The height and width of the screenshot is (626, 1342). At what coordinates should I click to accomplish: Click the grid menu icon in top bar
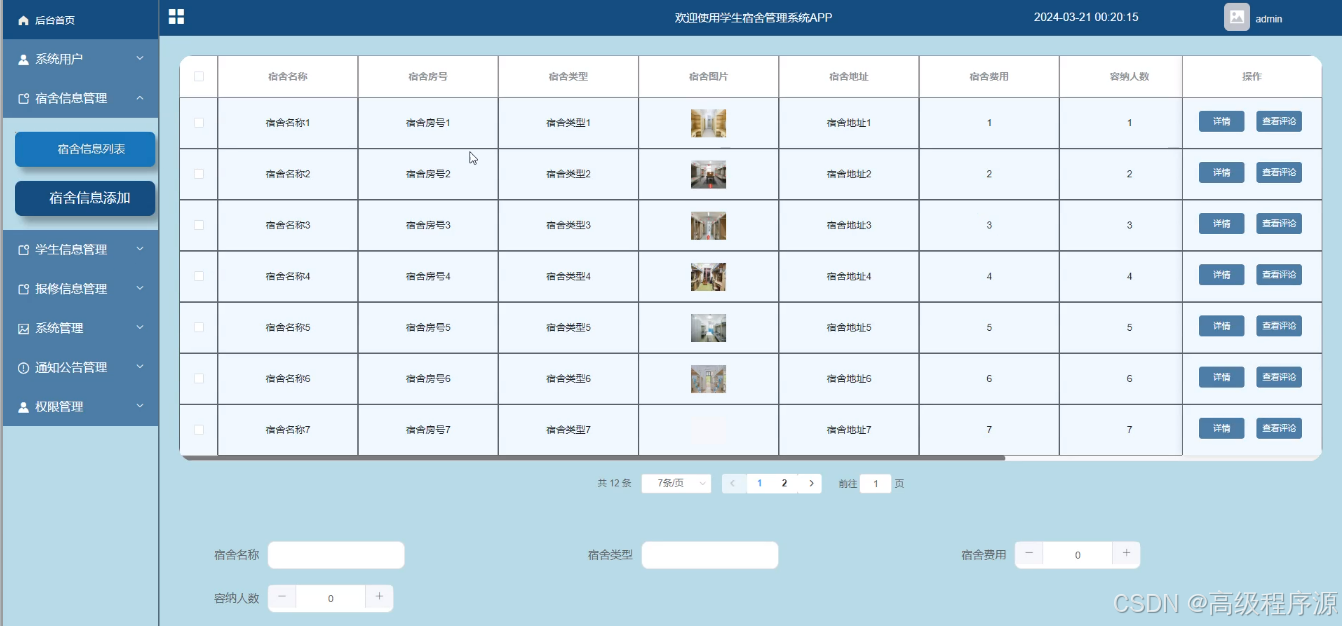tap(176, 16)
